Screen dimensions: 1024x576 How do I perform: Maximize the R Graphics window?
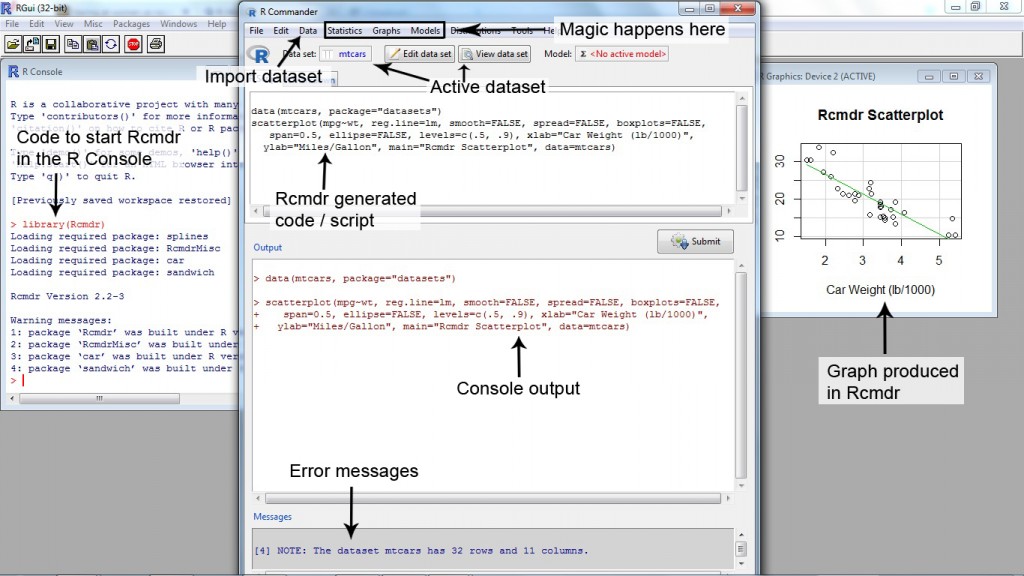coord(953,76)
